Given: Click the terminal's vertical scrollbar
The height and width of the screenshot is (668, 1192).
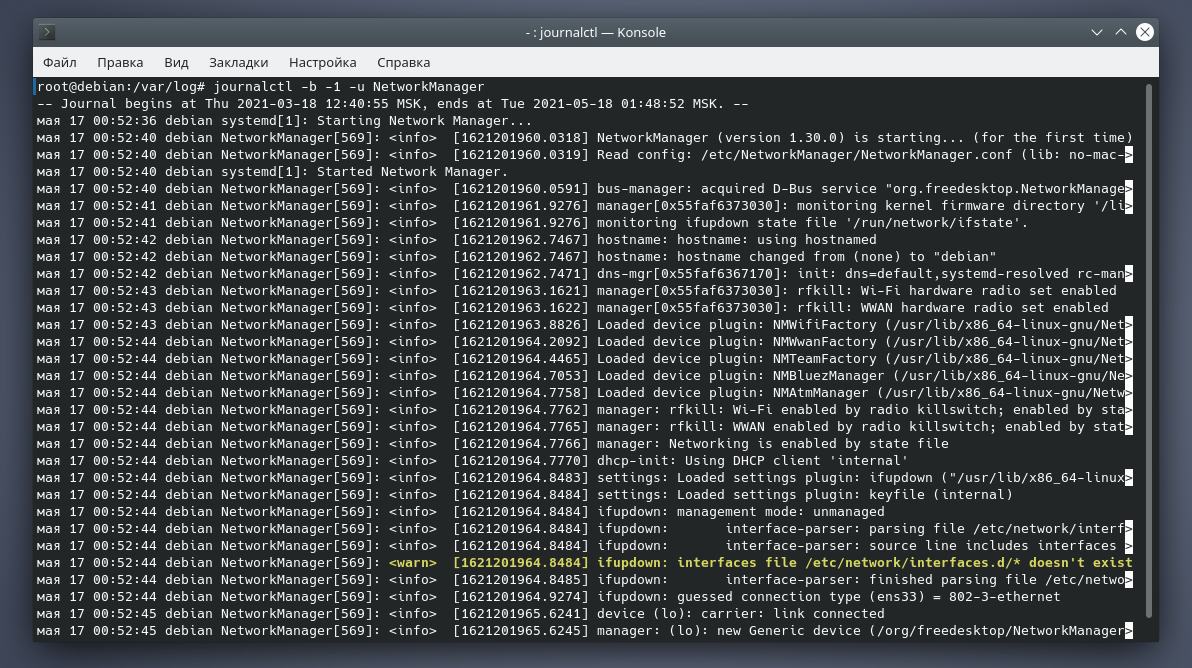Looking at the screenshot, I should point(1149,350).
